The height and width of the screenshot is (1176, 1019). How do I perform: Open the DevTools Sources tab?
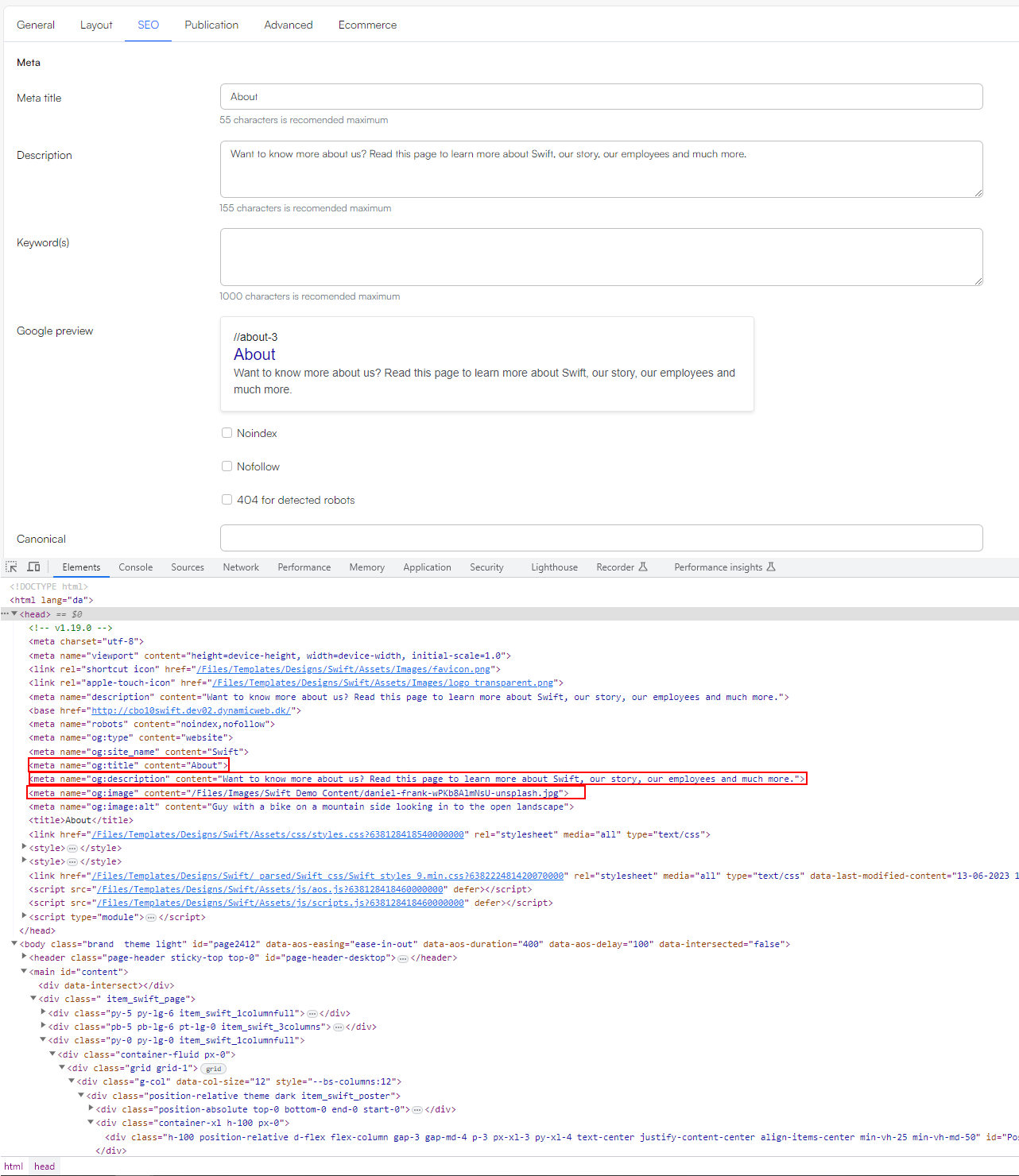click(x=188, y=567)
